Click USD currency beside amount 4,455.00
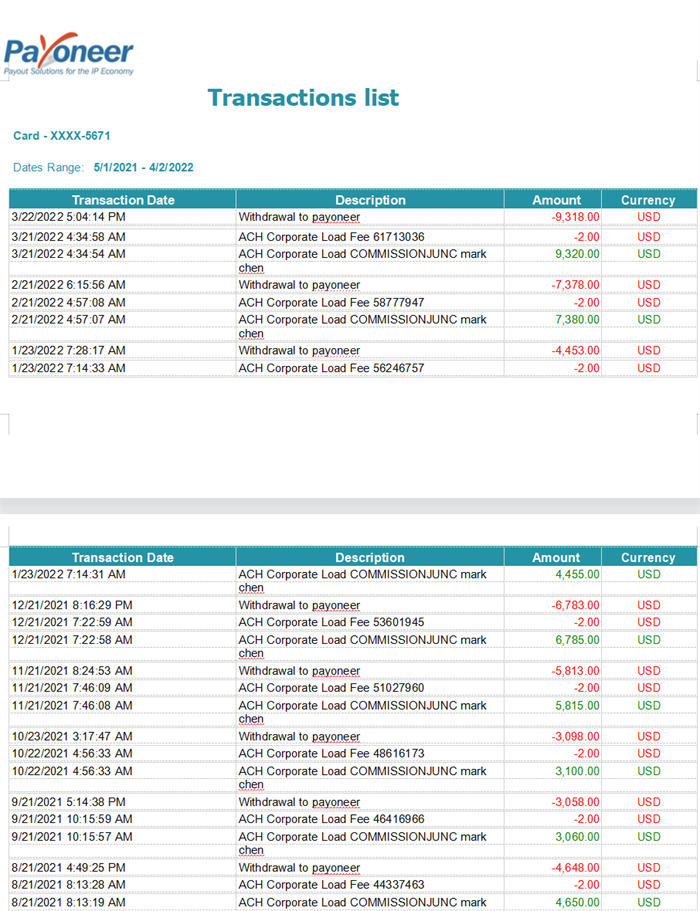This screenshot has height=911, width=700. click(x=648, y=574)
